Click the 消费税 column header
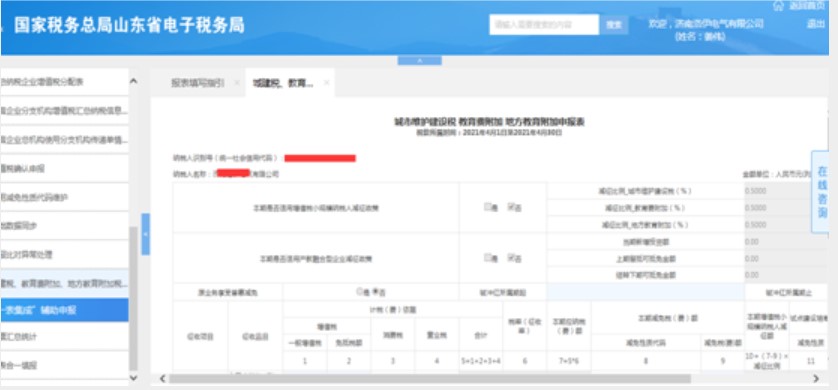The image size is (838, 390). point(393,335)
